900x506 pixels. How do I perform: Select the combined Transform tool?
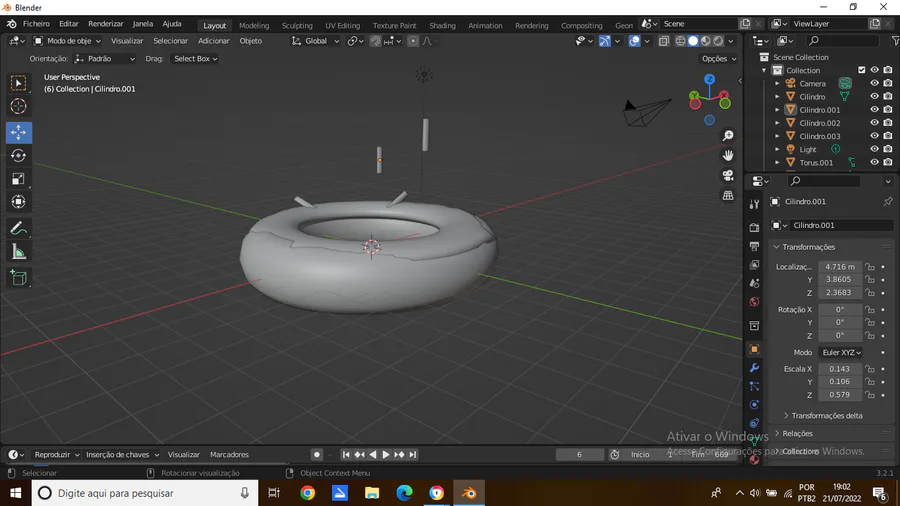pyautogui.click(x=18, y=202)
